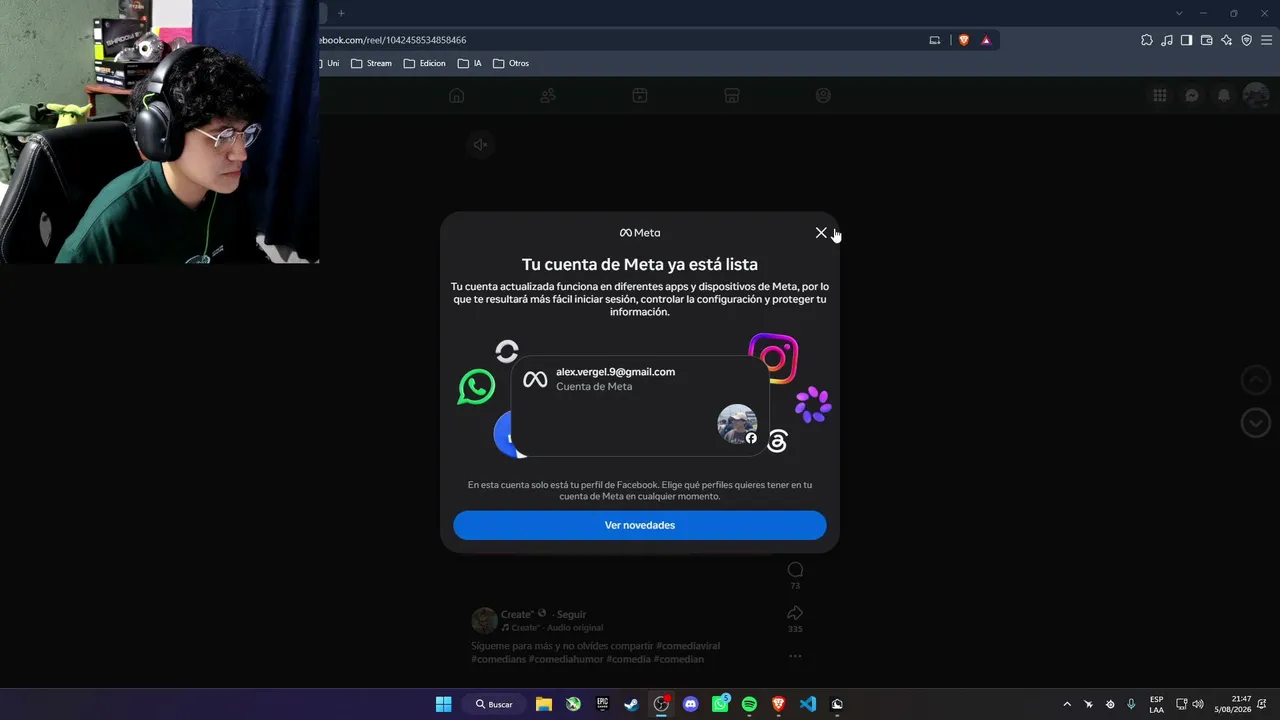The height and width of the screenshot is (720, 1280).
Task: Click the tray microphone icon
Action: point(1131,704)
